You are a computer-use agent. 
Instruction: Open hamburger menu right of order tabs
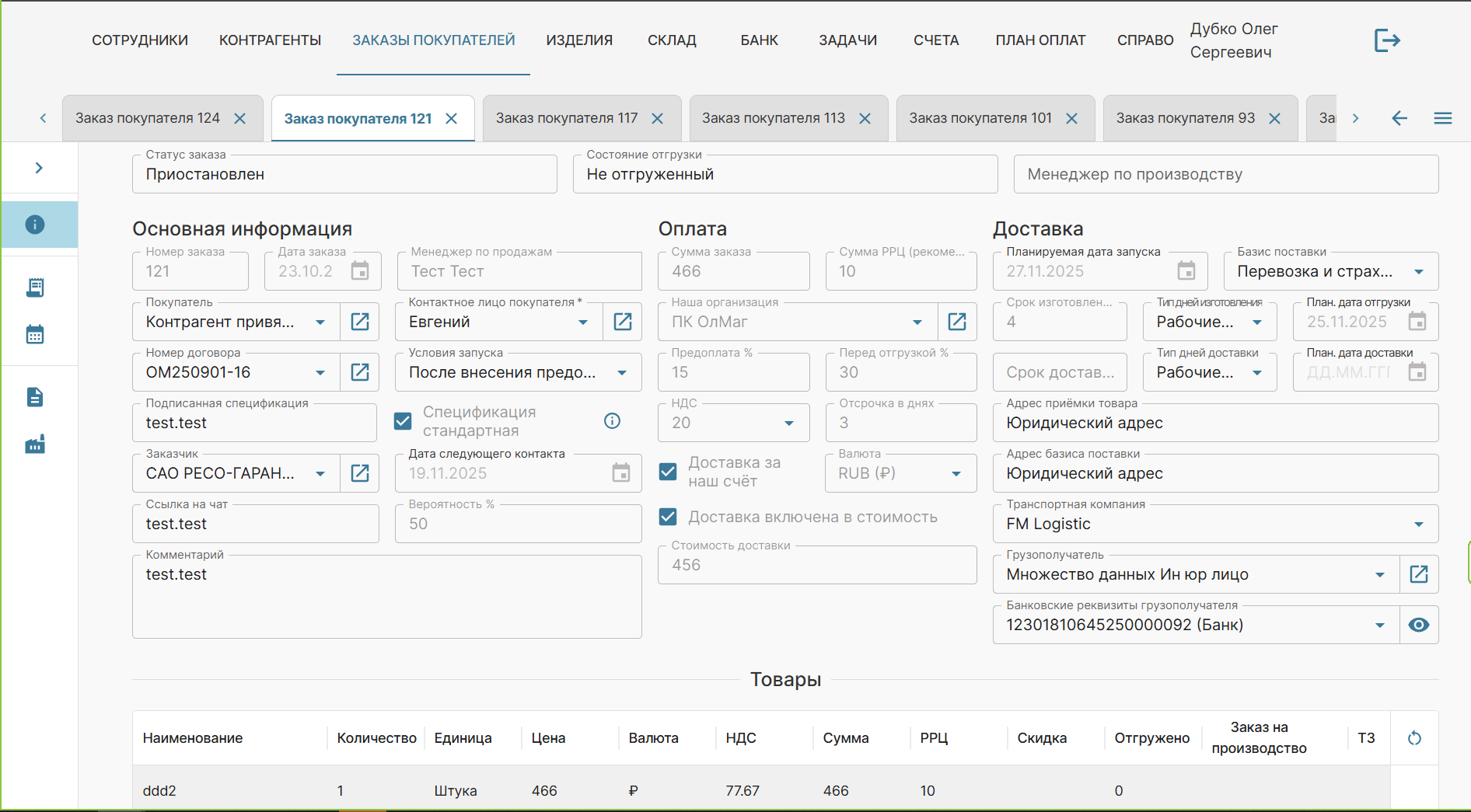point(1442,118)
